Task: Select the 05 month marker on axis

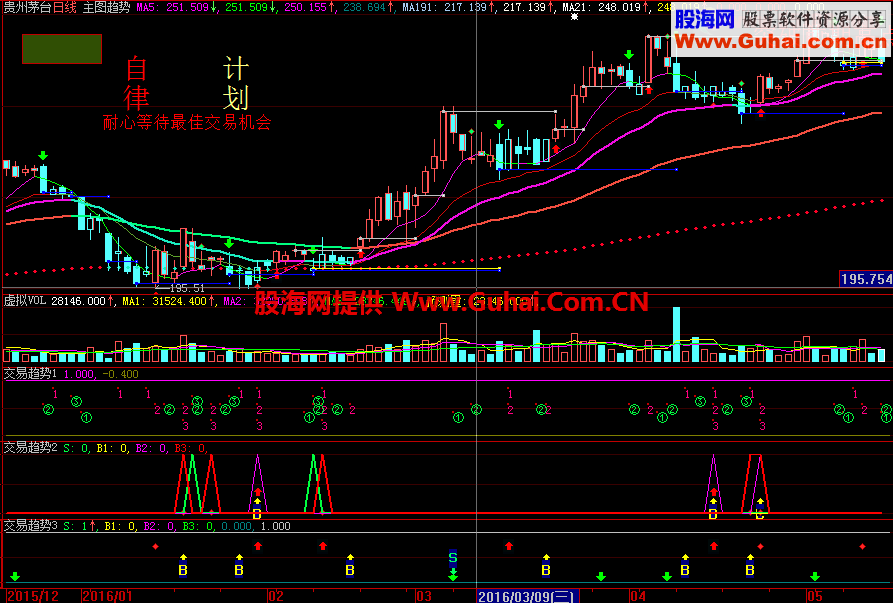Action: click(x=815, y=596)
